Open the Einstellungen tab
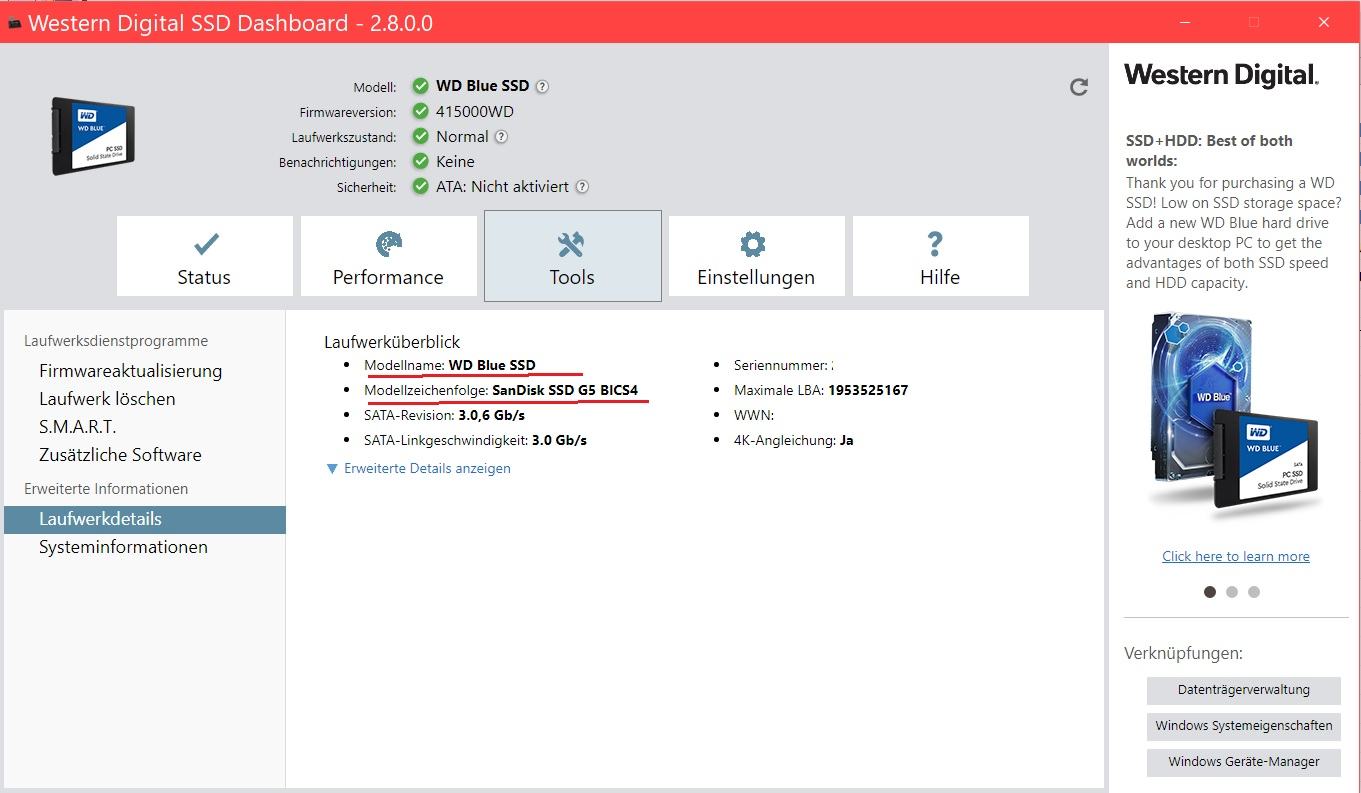Screen dimensions: 1361x793 pos(756,256)
